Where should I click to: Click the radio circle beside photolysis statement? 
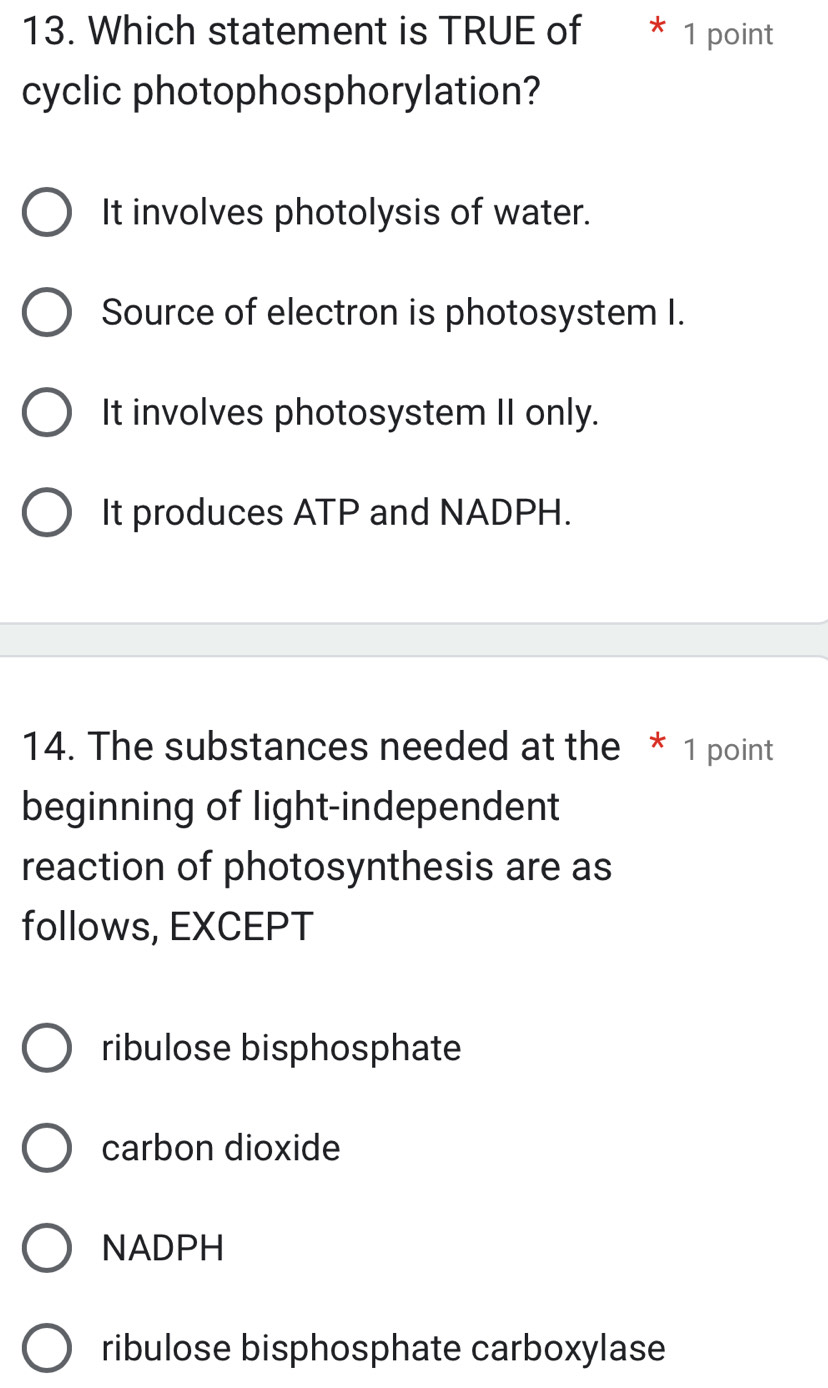[x=46, y=213]
